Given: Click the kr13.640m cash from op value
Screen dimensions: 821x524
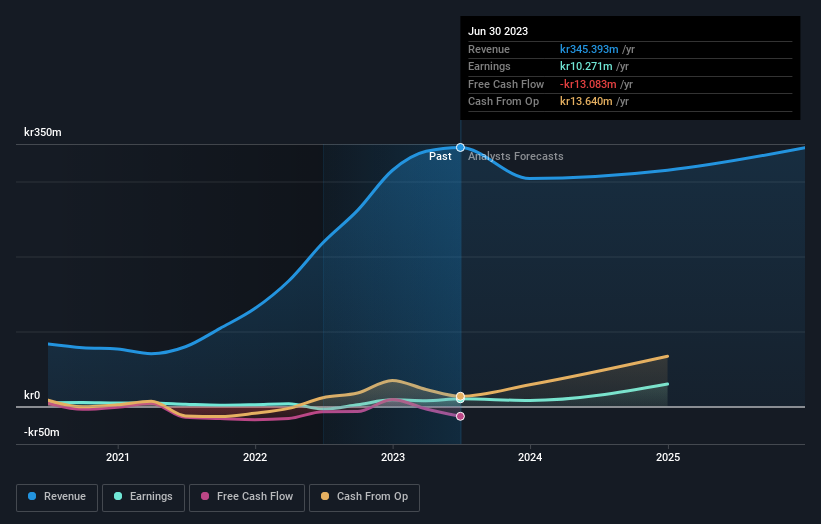Looking at the screenshot, I should pyautogui.click(x=586, y=102).
